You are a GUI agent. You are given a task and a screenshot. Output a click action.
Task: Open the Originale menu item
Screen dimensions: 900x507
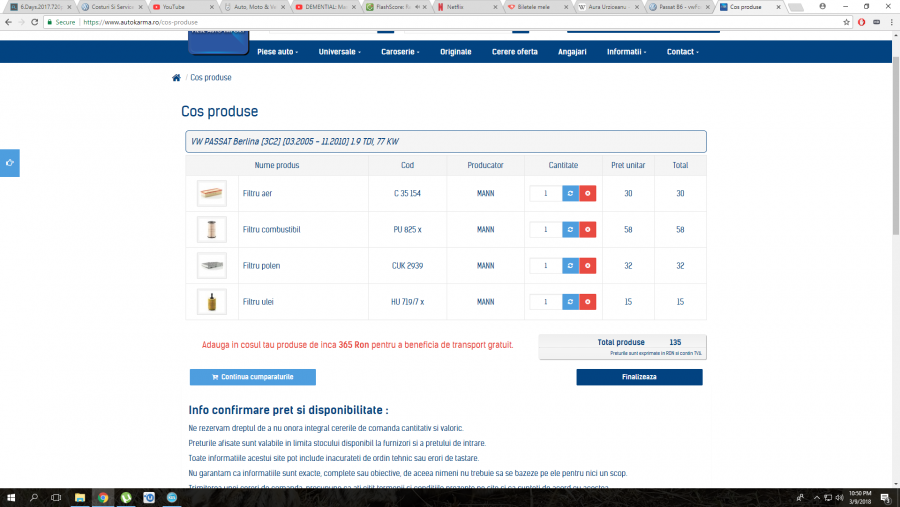point(455,52)
